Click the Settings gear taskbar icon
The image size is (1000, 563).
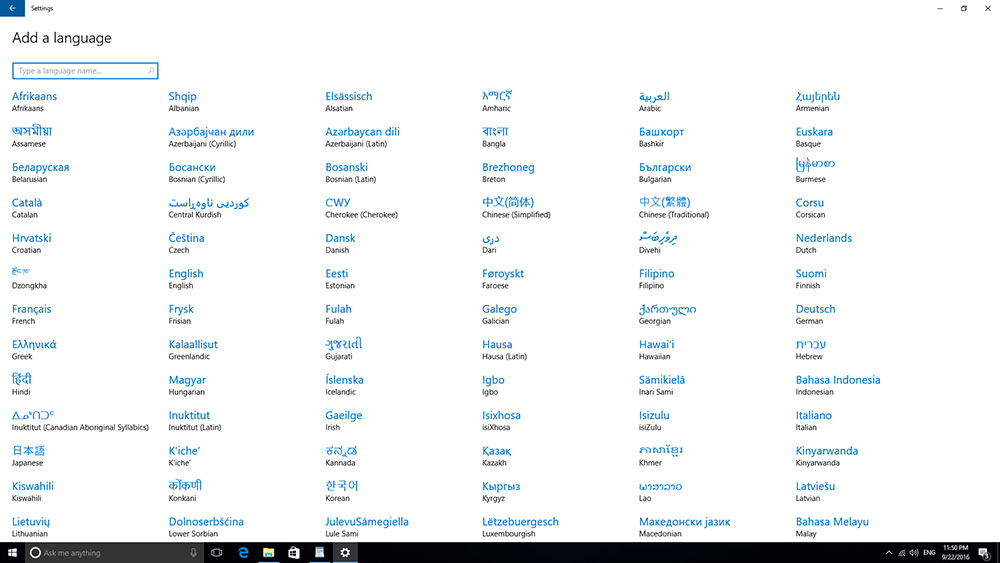(345, 552)
